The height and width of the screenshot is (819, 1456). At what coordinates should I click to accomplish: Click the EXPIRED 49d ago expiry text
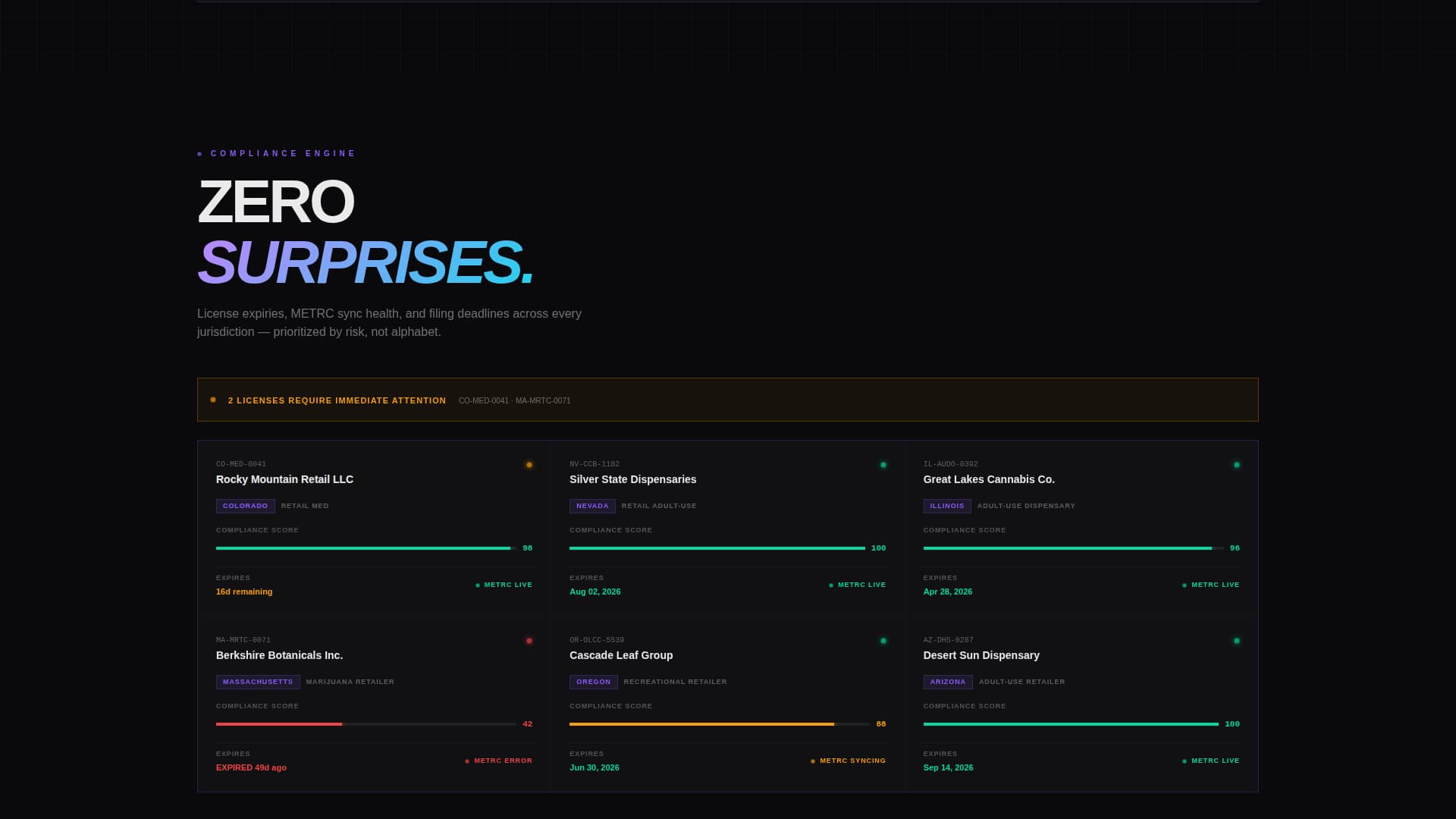pos(251,767)
